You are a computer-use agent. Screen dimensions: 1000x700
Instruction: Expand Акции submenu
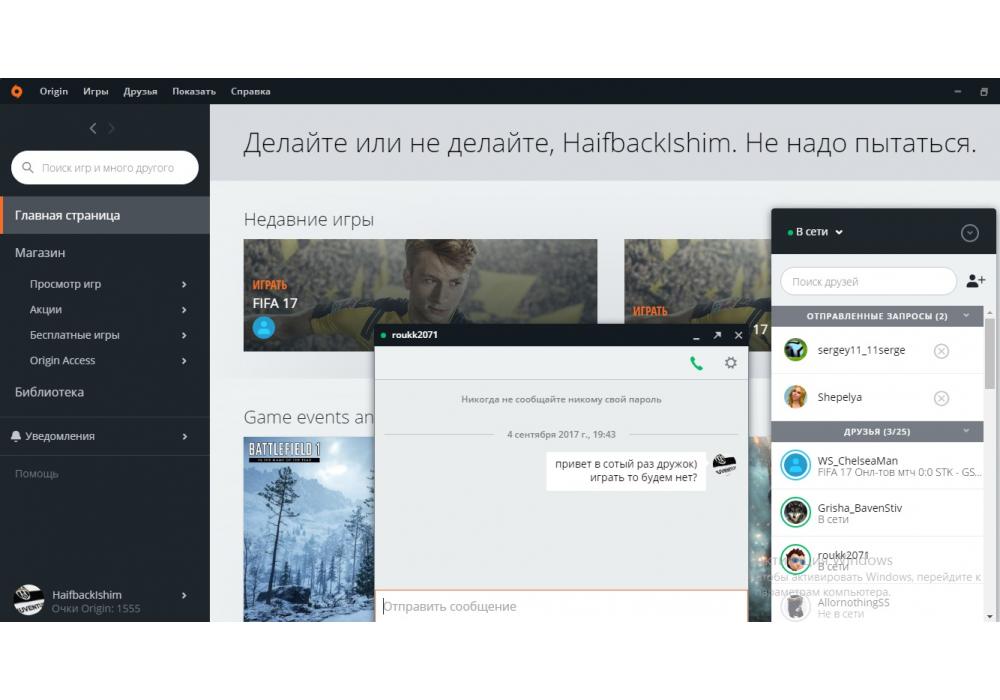(x=184, y=310)
